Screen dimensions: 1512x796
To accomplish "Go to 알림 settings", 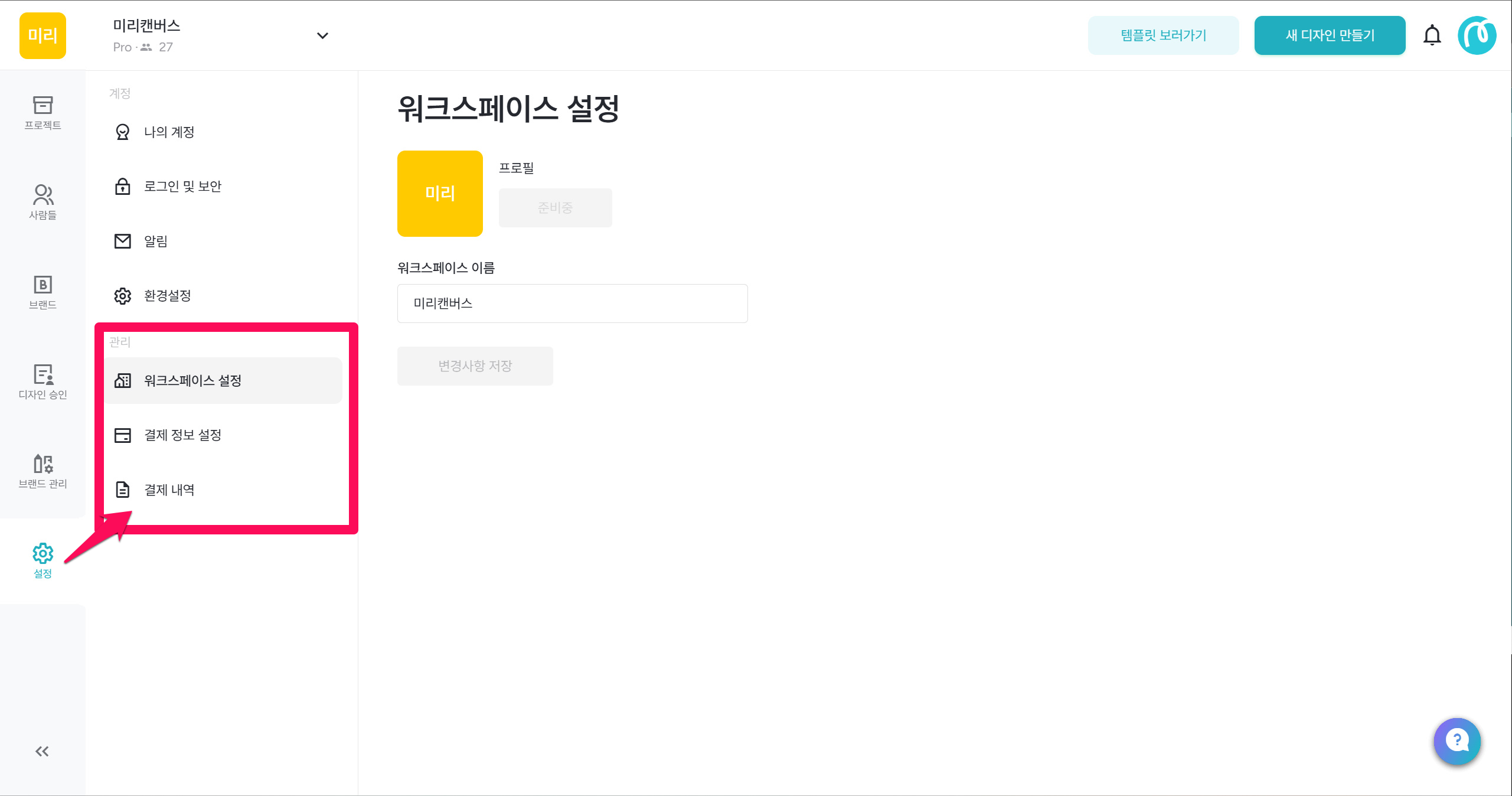I will point(156,241).
